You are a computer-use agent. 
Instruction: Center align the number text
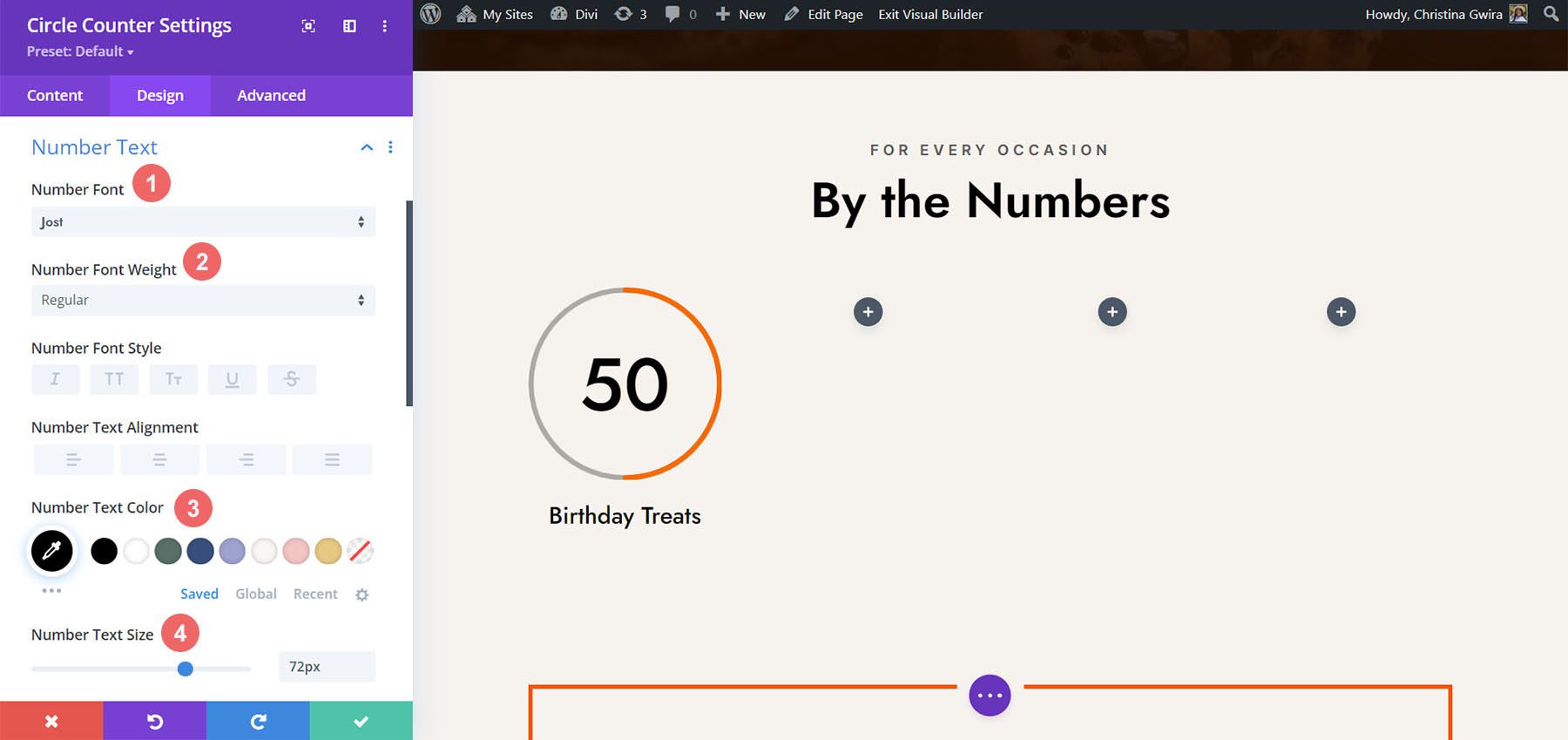(159, 459)
